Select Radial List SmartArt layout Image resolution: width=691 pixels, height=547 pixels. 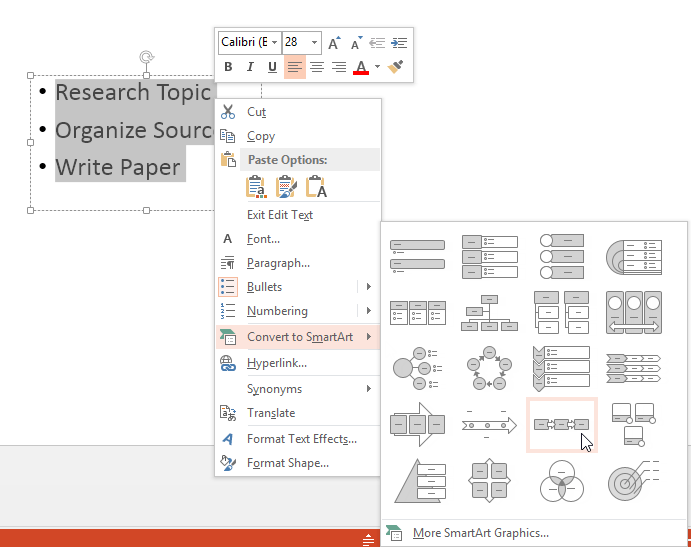(417, 368)
